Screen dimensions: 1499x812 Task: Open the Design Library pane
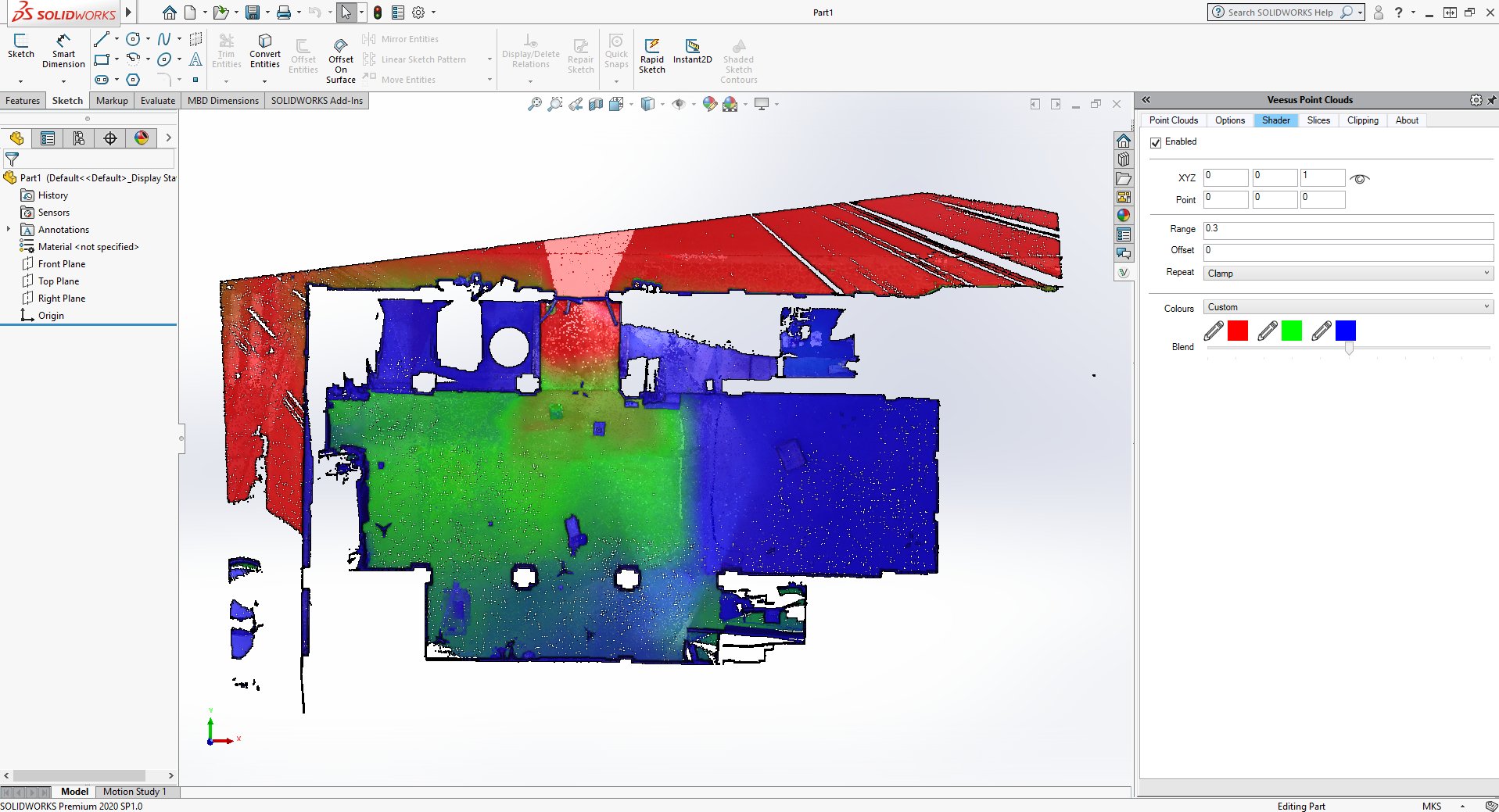tap(1124, 159)
